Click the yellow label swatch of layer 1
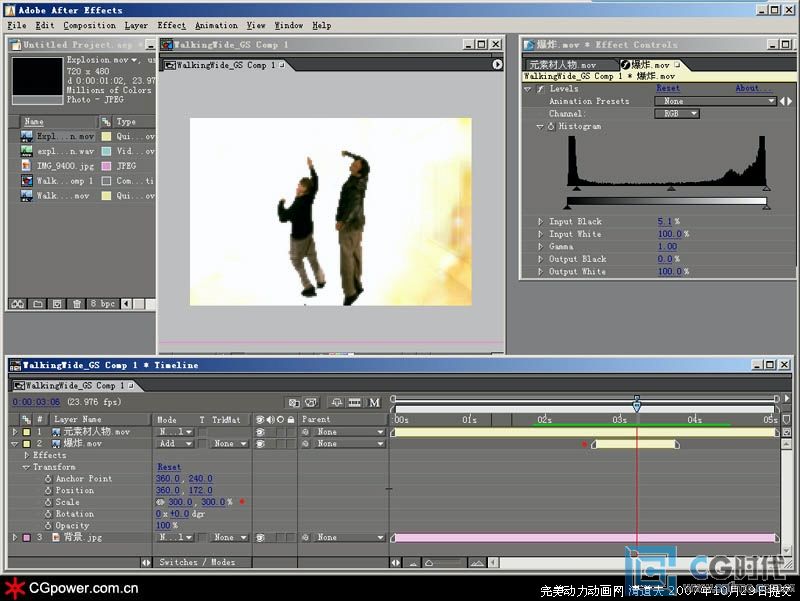The height and width of the screenshot is (601, 800). [26, 432]
